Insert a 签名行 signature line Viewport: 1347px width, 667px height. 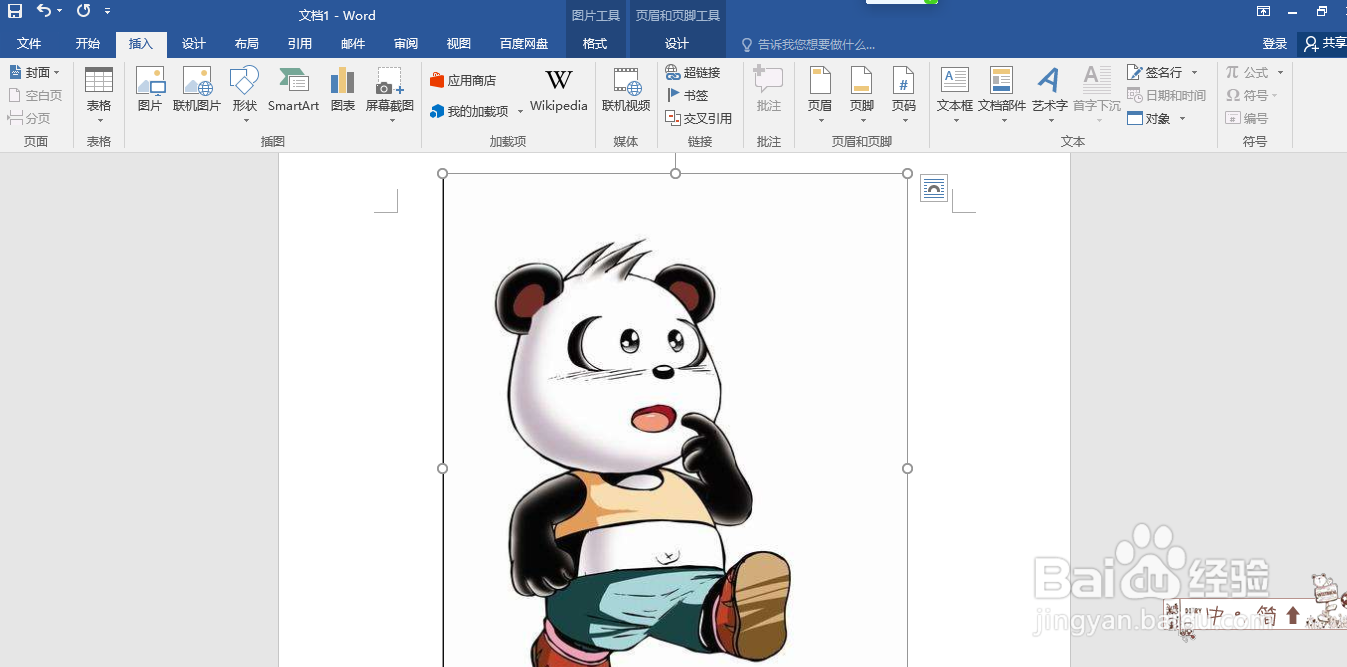click(x=1160, y=72)
